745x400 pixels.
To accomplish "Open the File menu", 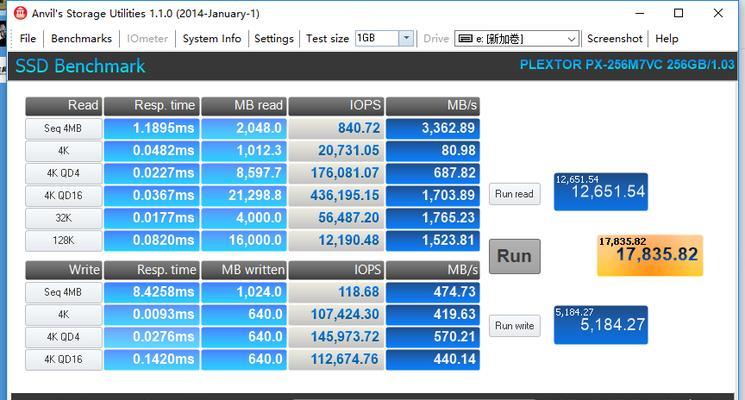I will click(x=28, y=38).
